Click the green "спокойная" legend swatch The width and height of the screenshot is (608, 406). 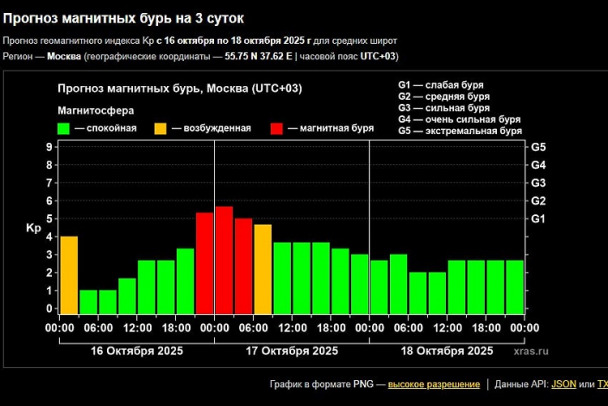pos(63,129)
